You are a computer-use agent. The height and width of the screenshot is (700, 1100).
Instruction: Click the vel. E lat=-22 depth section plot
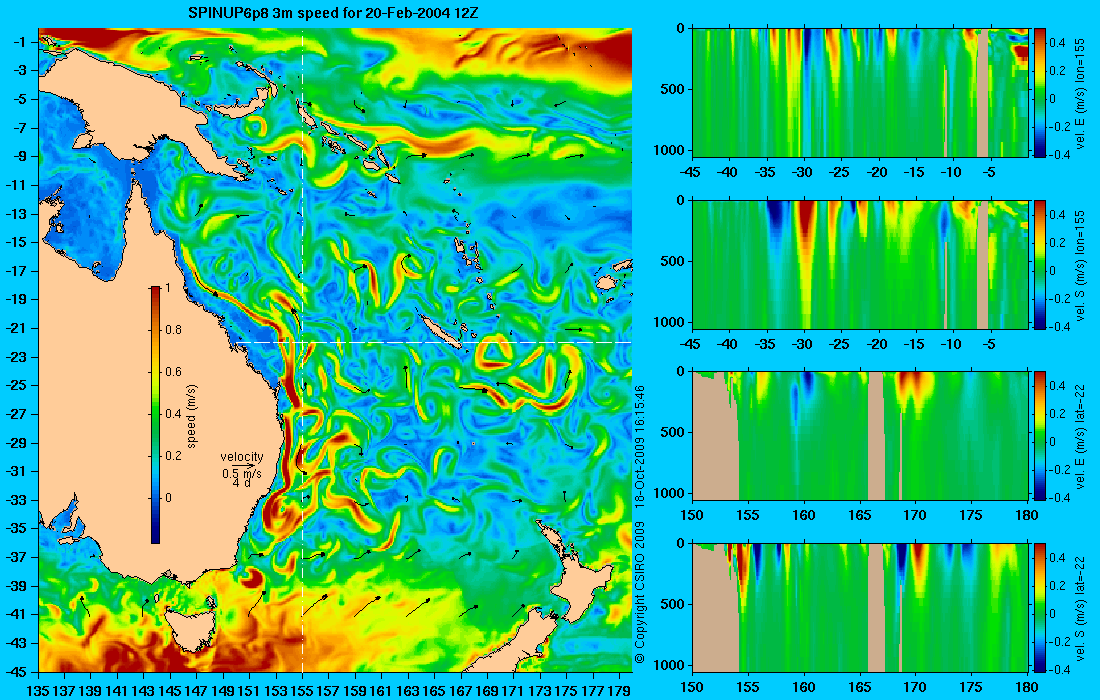click(x=860, y=436)
